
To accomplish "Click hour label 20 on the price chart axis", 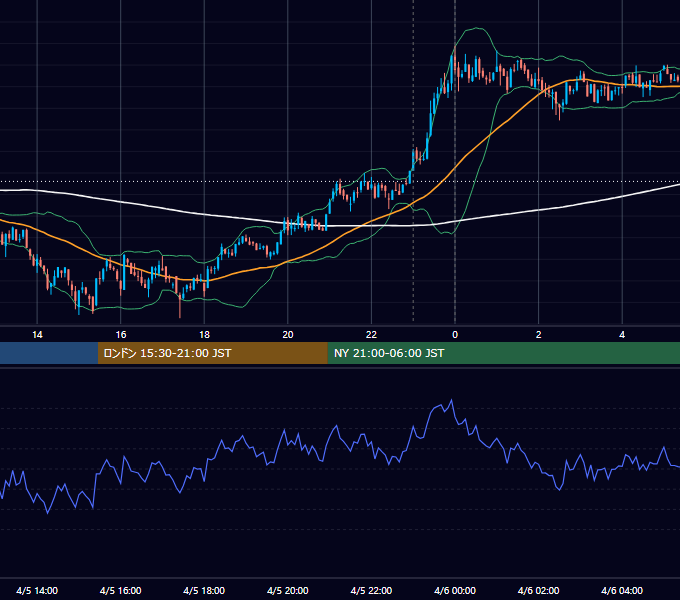I will (x=288, y=335).
